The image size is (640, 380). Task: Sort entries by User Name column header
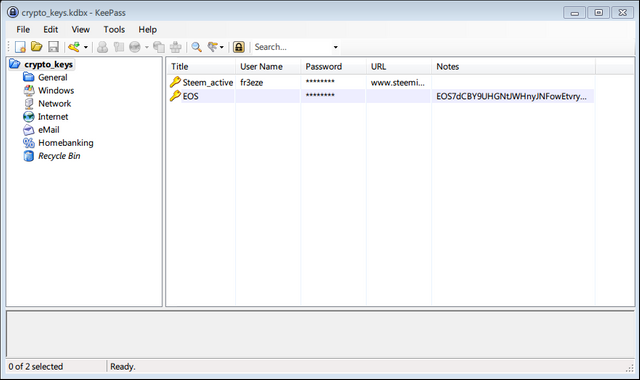click(x=268, y=67)
